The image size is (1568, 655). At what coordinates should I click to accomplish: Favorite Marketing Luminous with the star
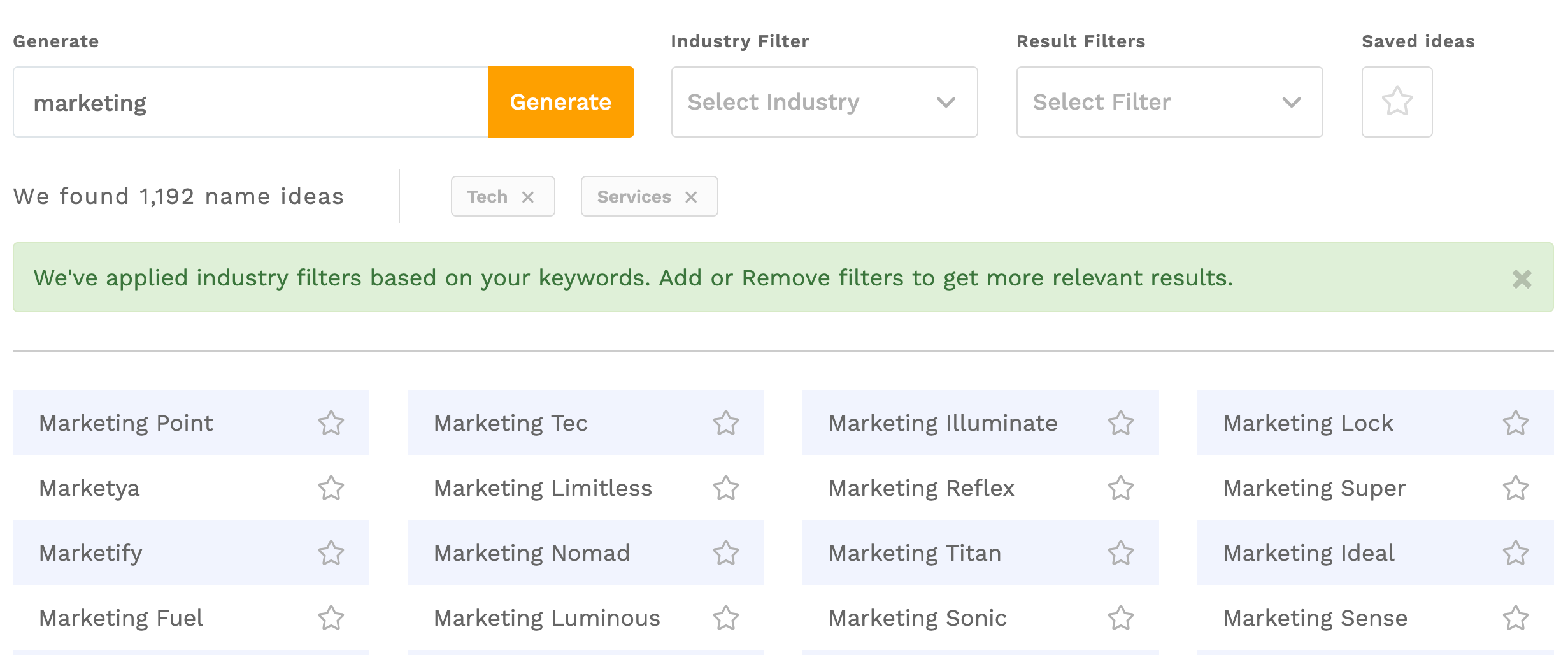[726, 618]
